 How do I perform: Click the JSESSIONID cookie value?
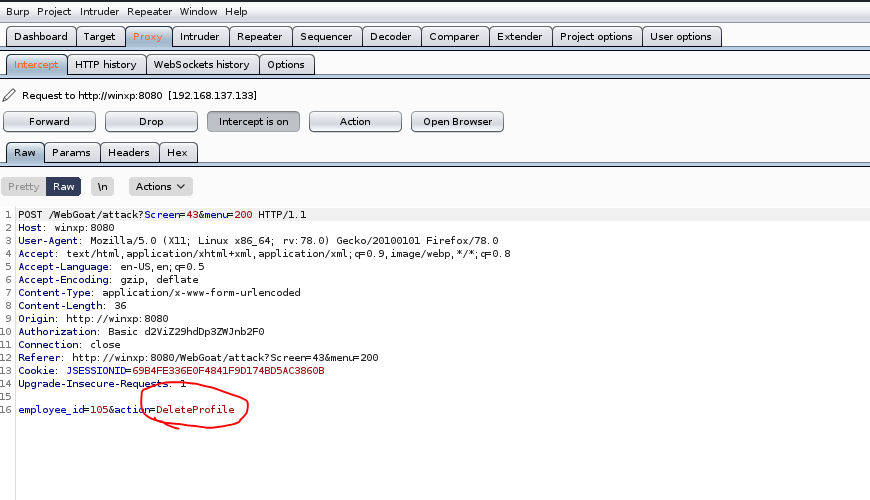[228, 371]
